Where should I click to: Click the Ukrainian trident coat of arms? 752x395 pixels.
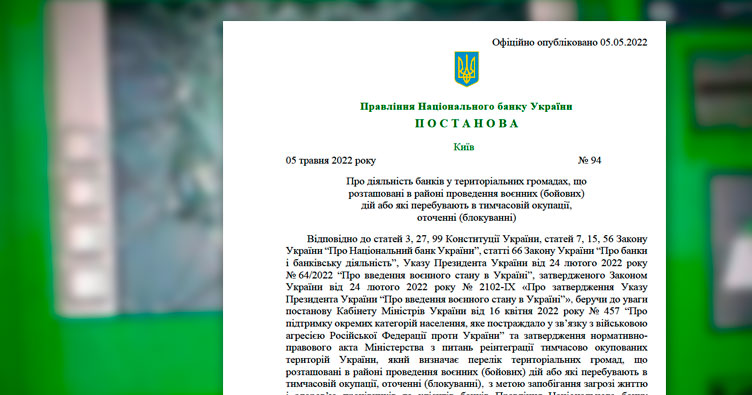click(x=466, y=69)
